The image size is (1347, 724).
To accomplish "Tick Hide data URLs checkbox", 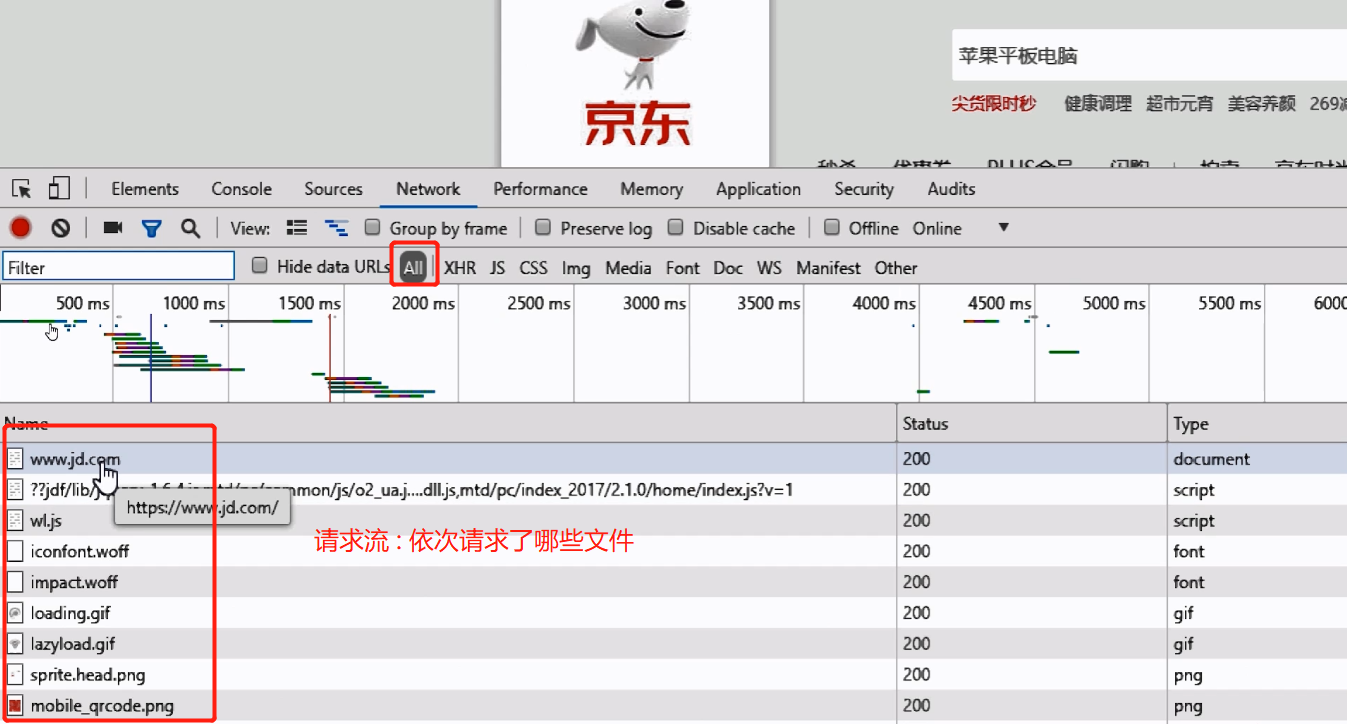I will tap(260, 266).
